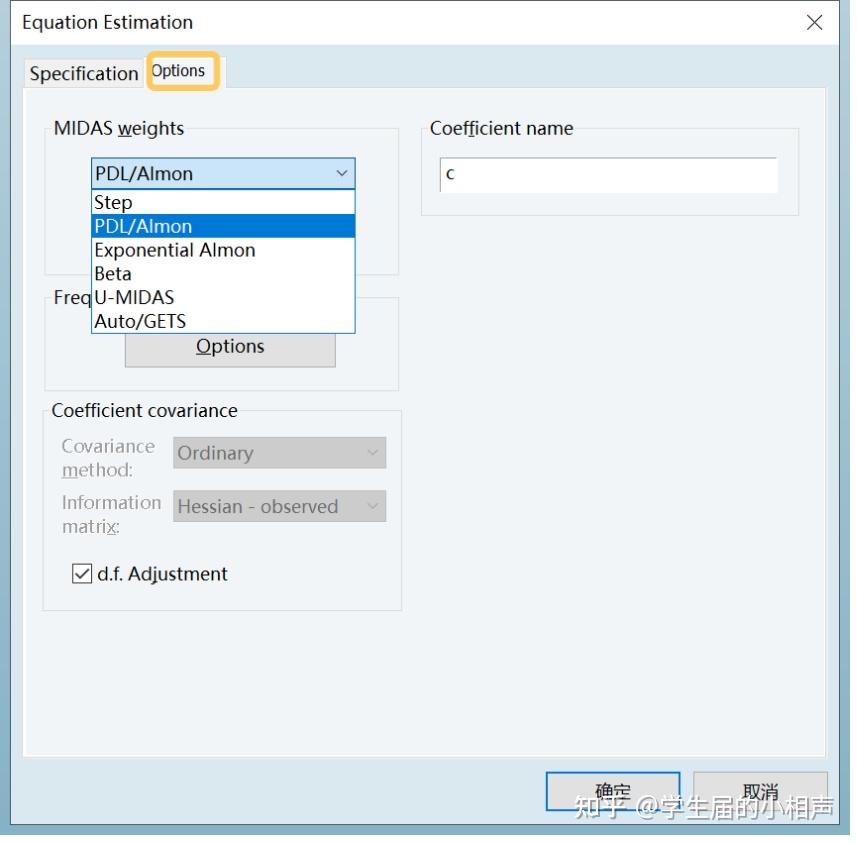Toggle the d.f. Adjustment checkbox
Screen dimensions: 857x843
82,574
